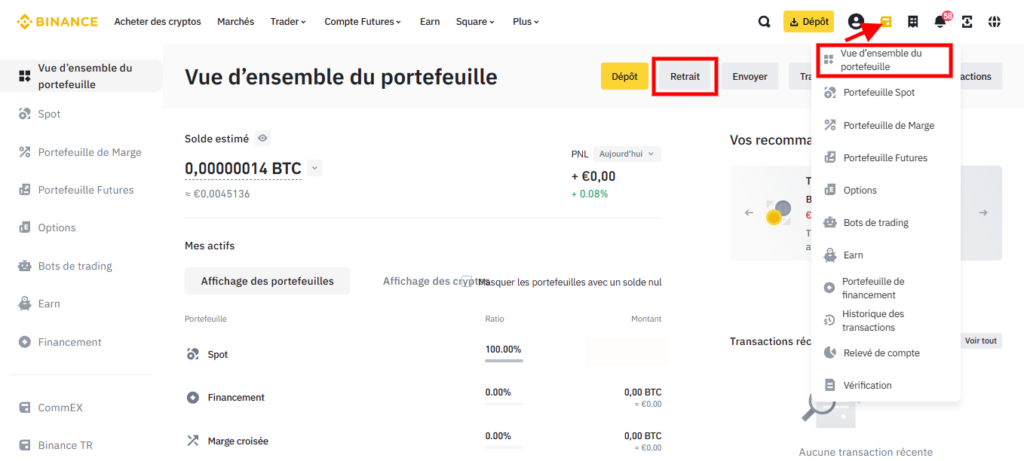Open the Marchés menu item

point(235,21)
